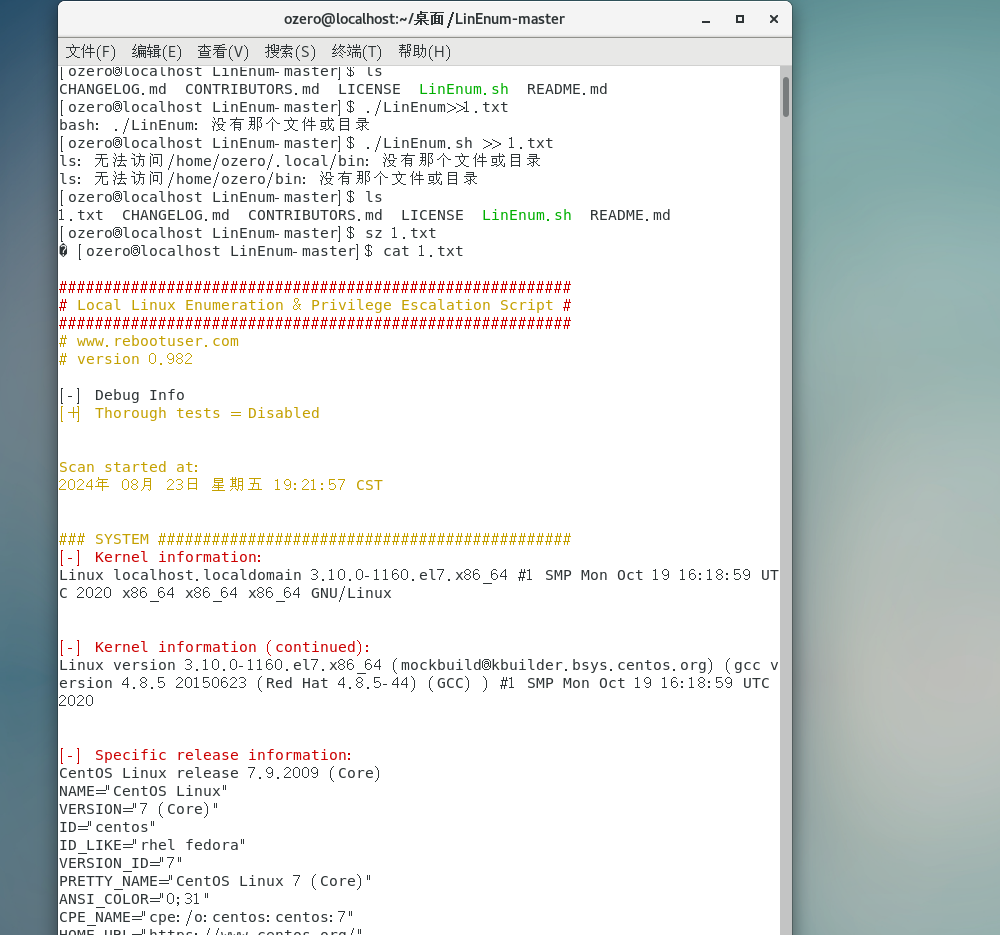
Task: Open the 查看(V) menu
Action: (x=223, y=51)
